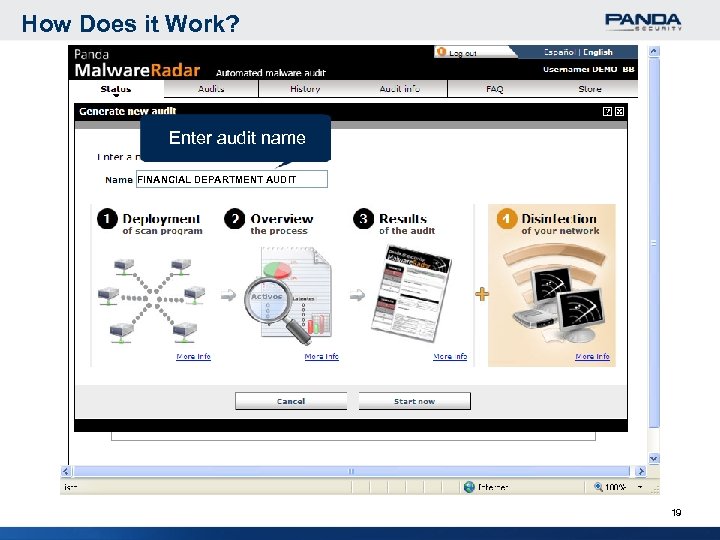This screenshot has height=540, width=720.
Task: Click the 'Automated malware audit' text
Action: click(x=270, y=73)
